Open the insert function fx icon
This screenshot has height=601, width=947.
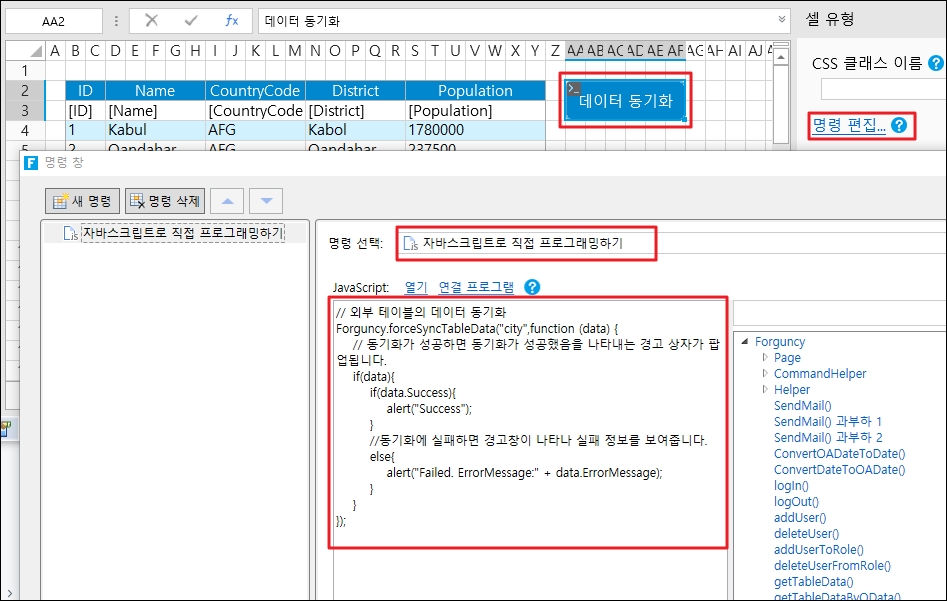click(x=231, y=20)
